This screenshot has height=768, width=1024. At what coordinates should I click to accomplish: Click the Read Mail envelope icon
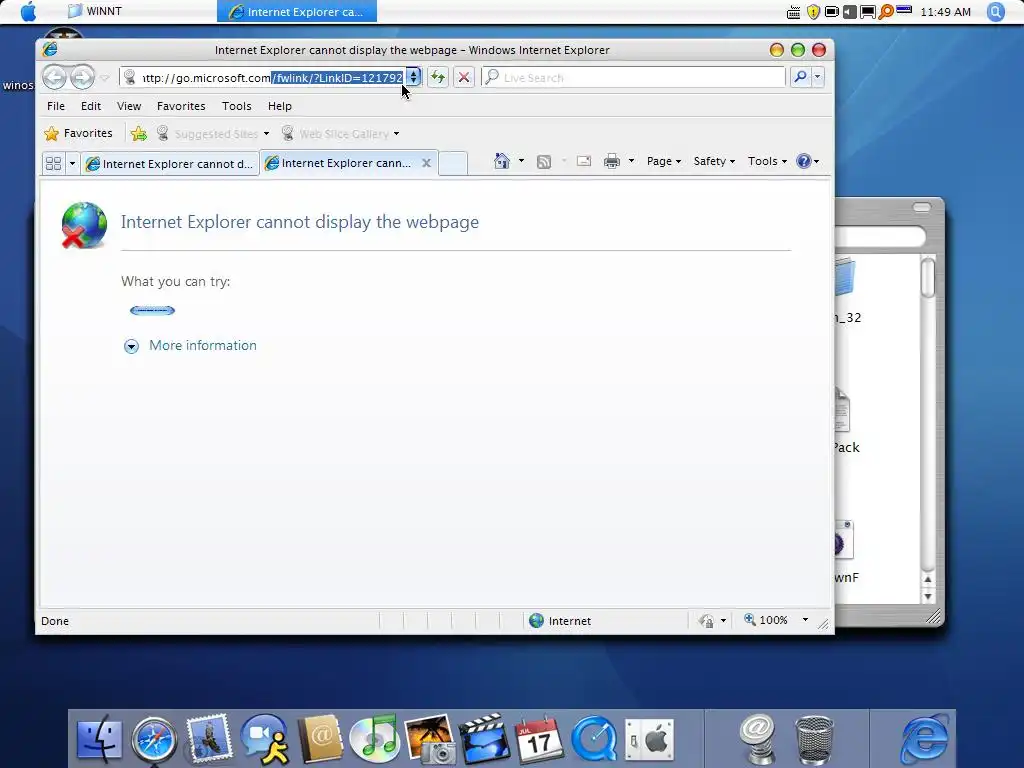(x=584, y=161)
